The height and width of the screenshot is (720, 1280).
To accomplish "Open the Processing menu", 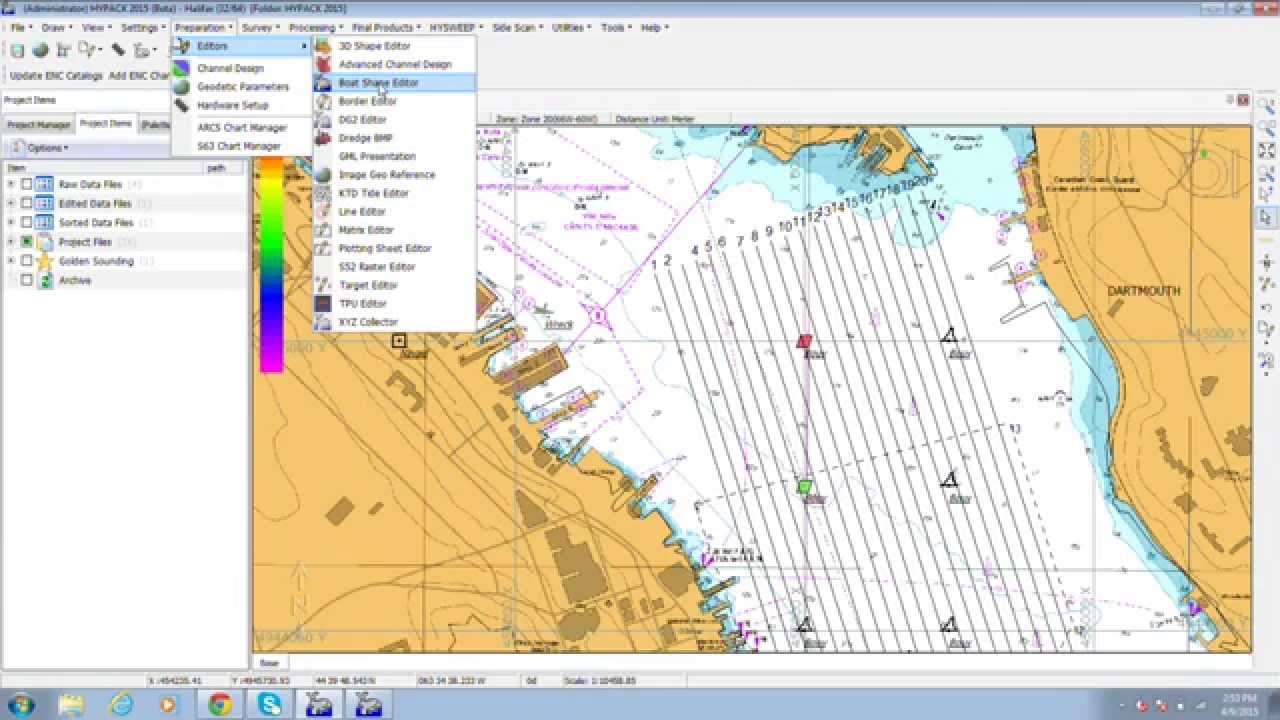I will (314, 28).
